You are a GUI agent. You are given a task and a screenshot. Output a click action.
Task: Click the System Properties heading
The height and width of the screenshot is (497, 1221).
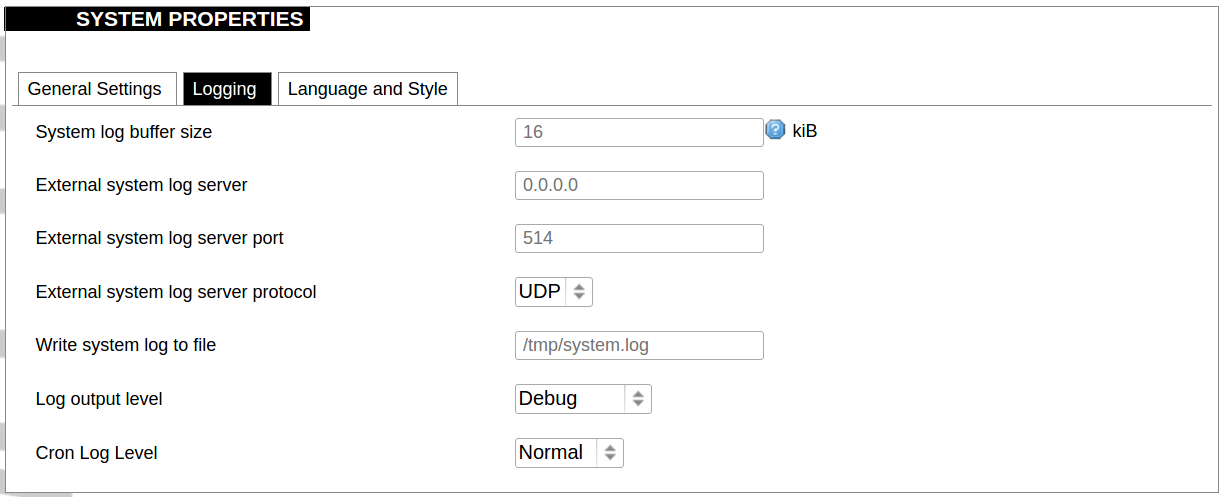(190, 19)
